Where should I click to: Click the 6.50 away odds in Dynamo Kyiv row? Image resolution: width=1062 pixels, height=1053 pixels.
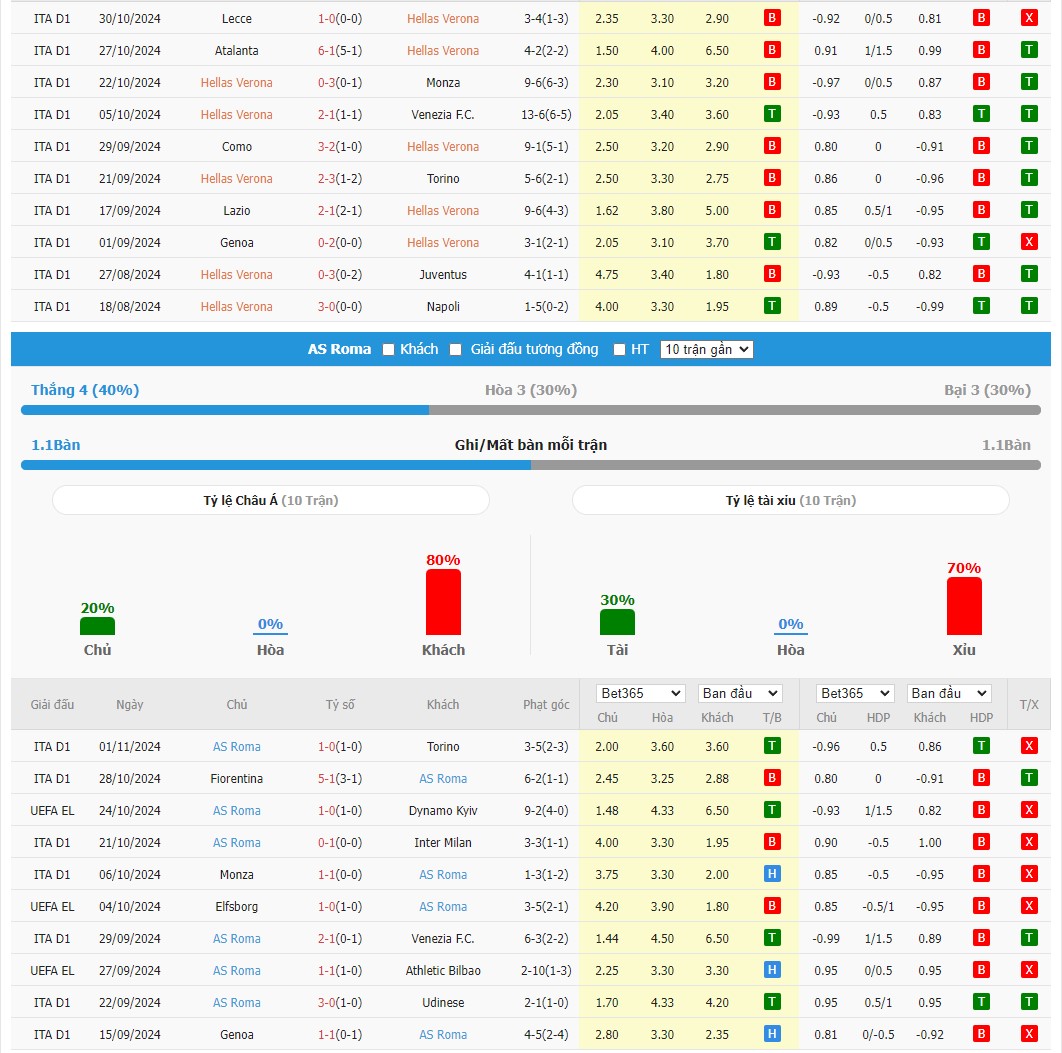pos(717,811)
